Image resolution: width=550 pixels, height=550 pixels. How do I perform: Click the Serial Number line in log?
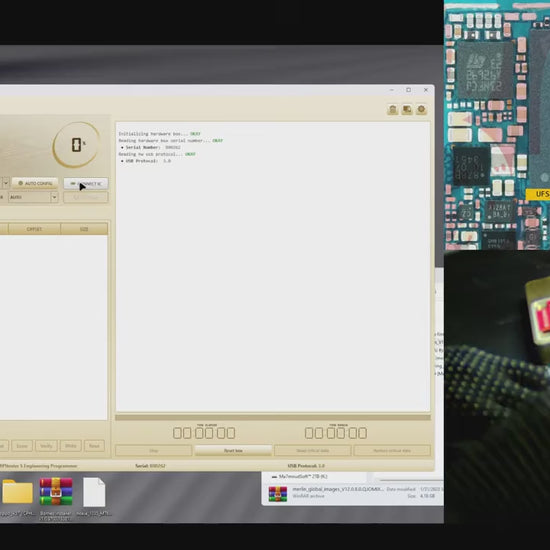click(151, 147)
